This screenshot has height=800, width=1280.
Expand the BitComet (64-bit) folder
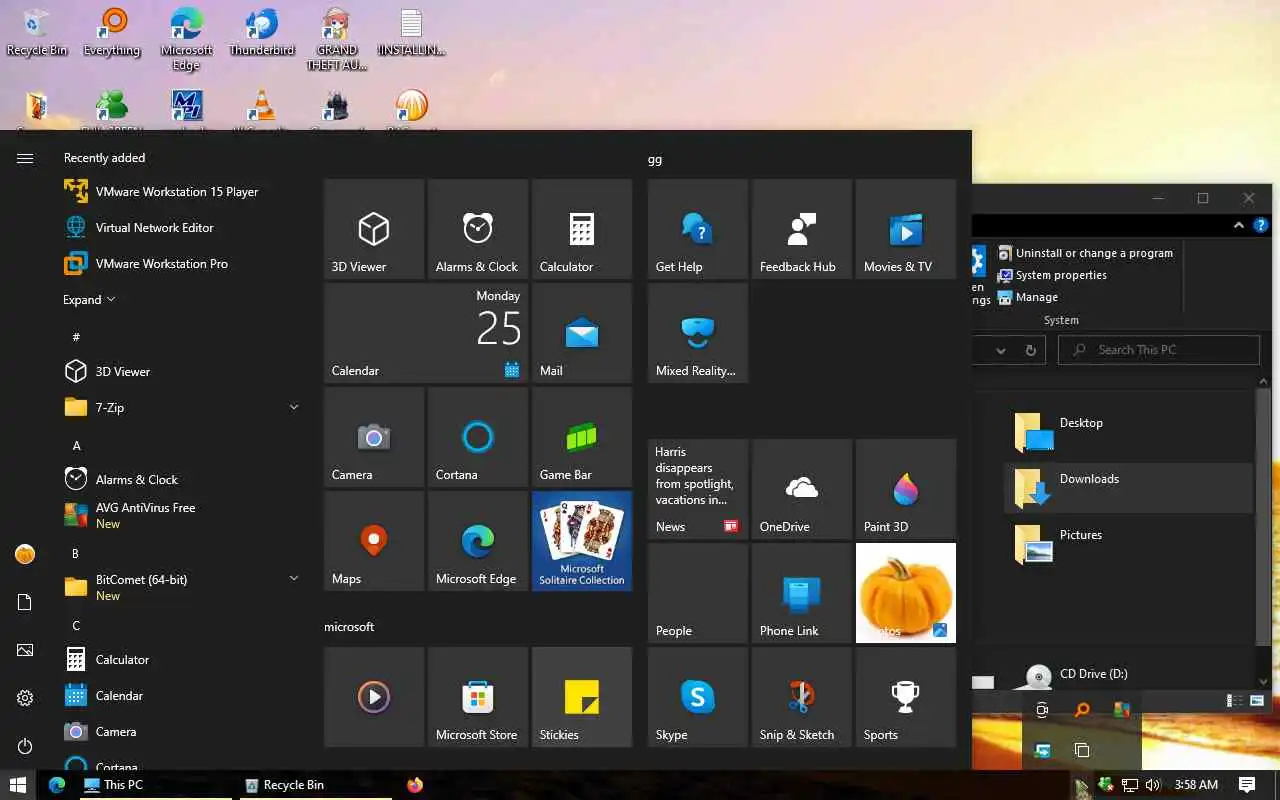pos(182,587)
